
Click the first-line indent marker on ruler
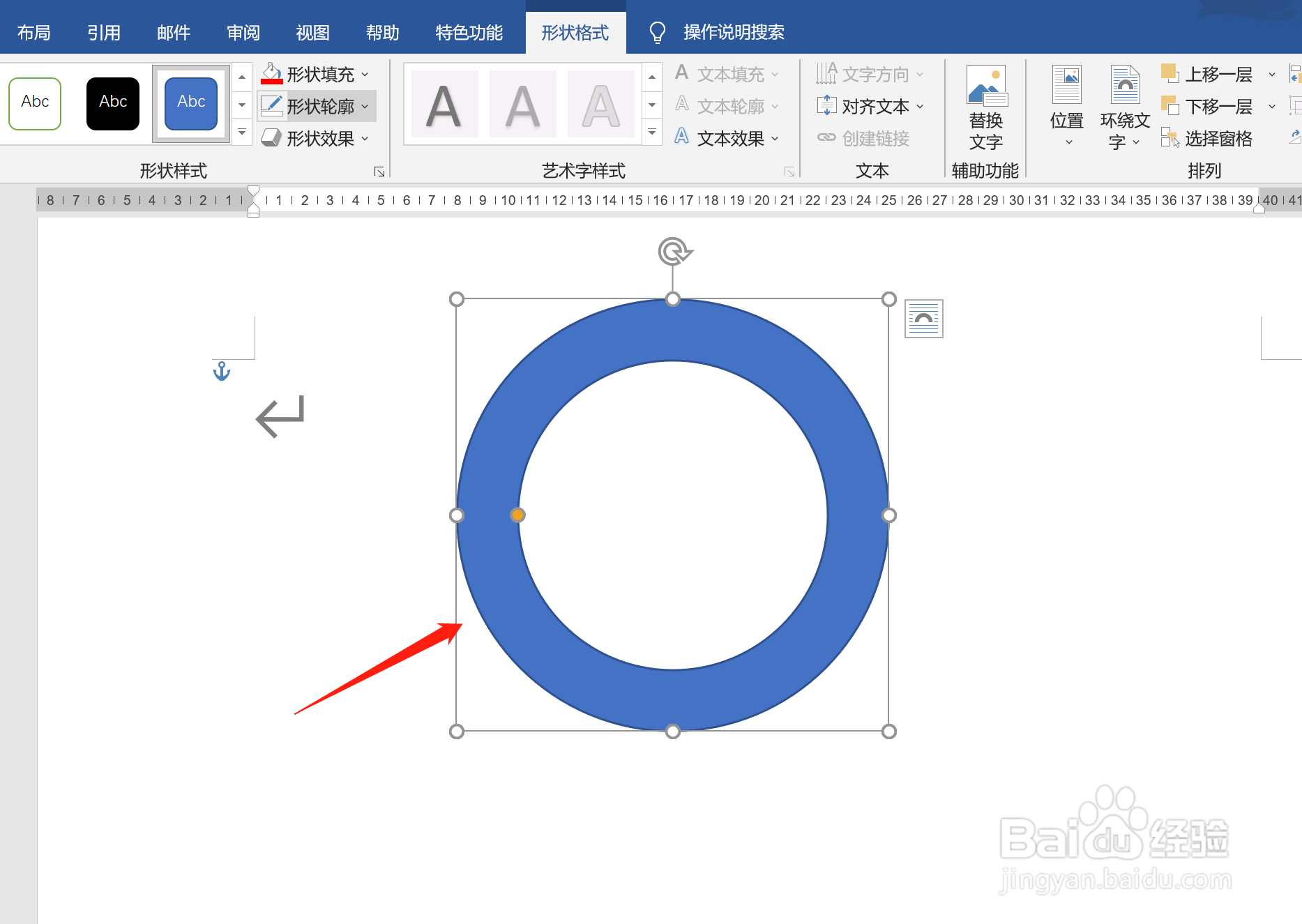(x=254, y=191)
